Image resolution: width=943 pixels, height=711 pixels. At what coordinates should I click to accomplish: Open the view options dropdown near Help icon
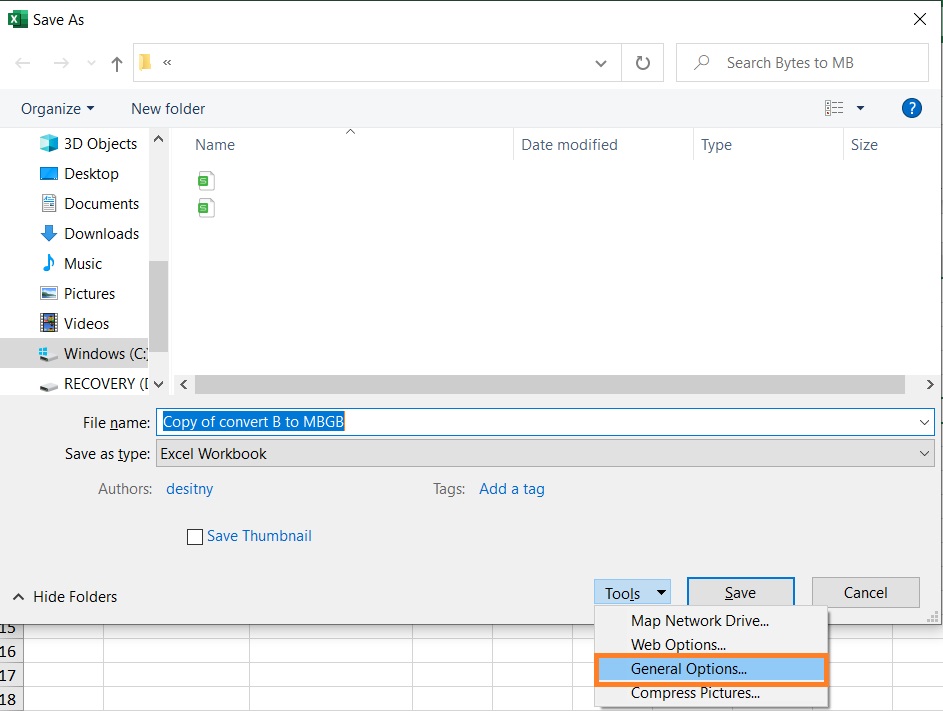[858, 108]
